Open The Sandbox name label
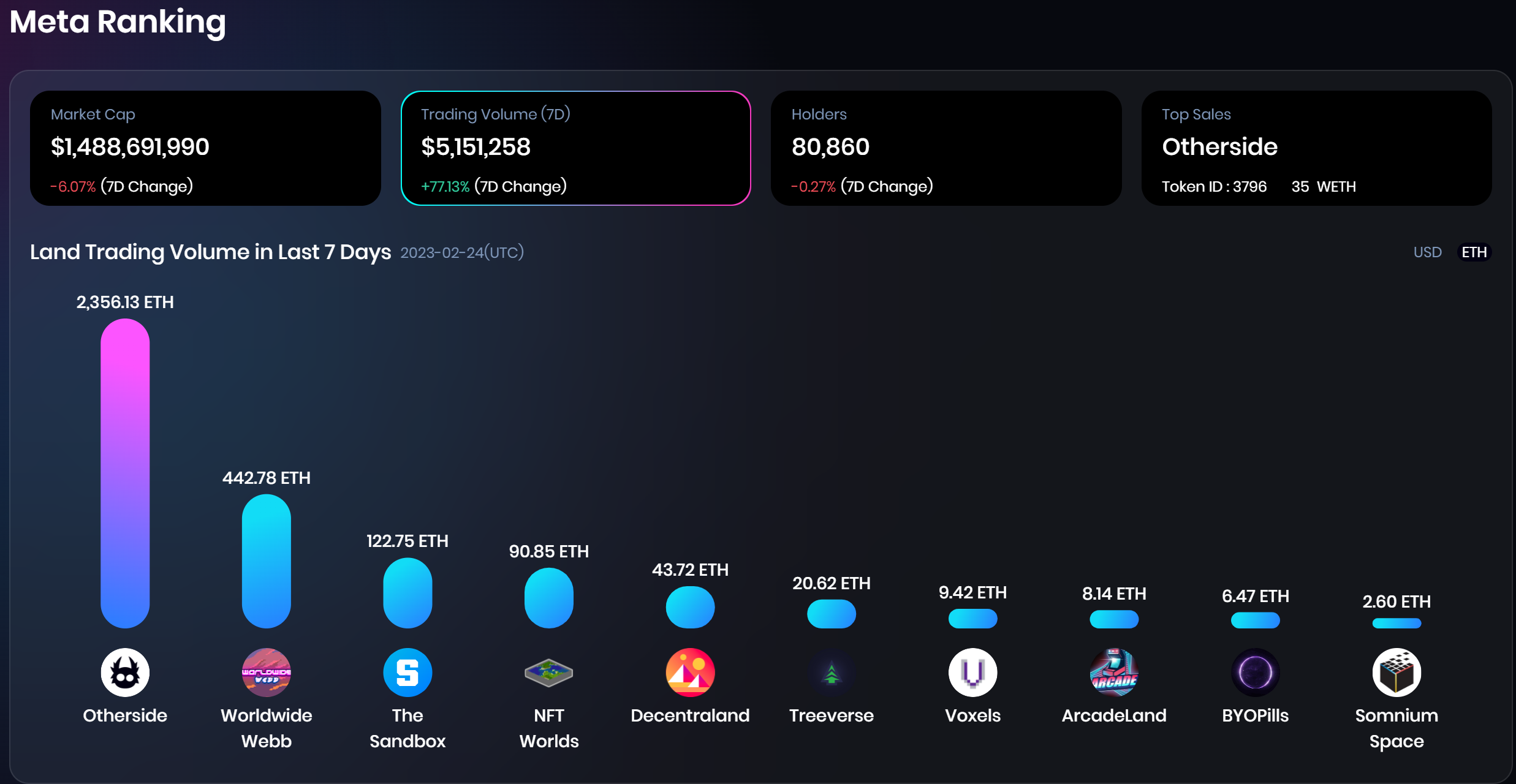This screenshot has height=784, width=1516. point(407,728)
